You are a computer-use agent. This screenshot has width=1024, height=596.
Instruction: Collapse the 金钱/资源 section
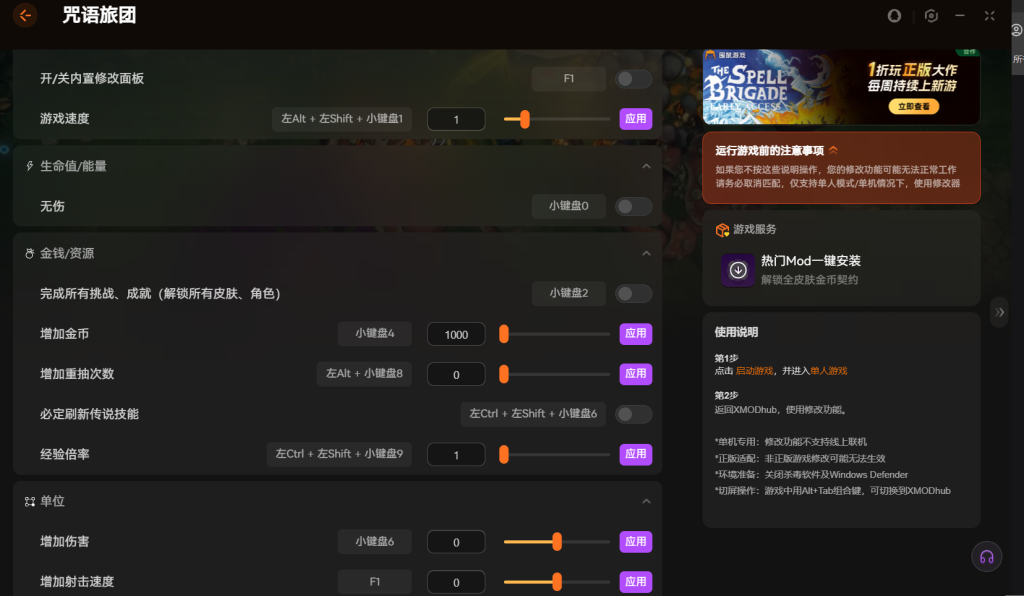click(x=646, y=253)
